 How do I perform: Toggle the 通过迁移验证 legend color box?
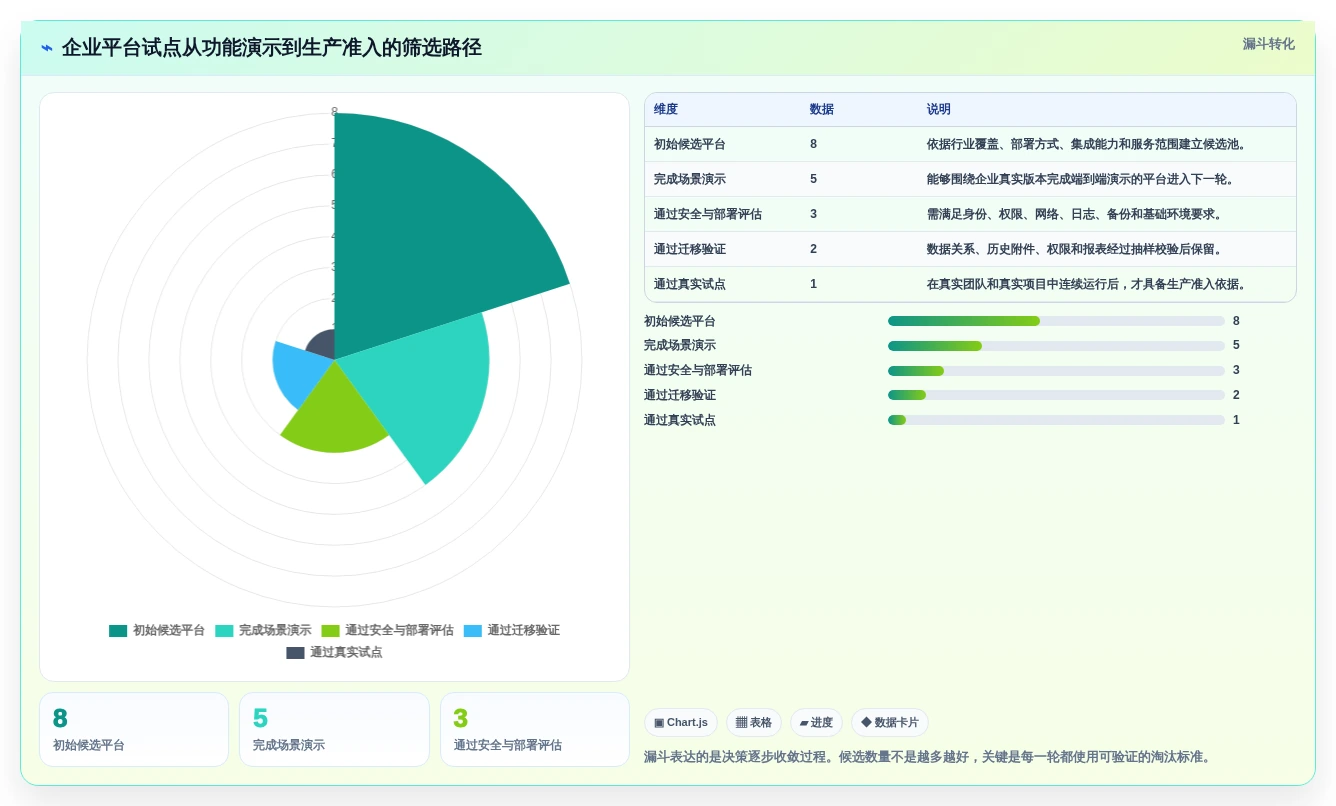click(473, 631)
